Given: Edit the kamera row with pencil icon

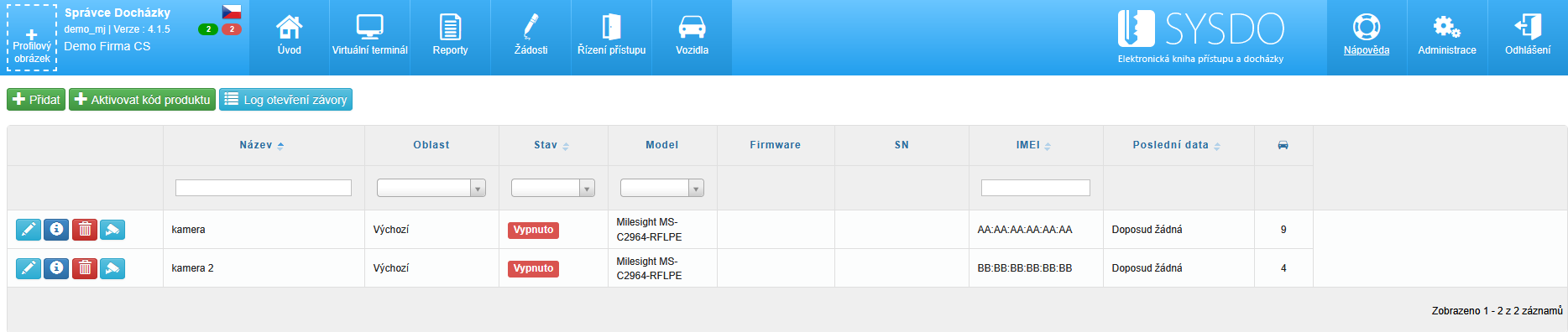Looking at the screenshot, I should 28,229.
